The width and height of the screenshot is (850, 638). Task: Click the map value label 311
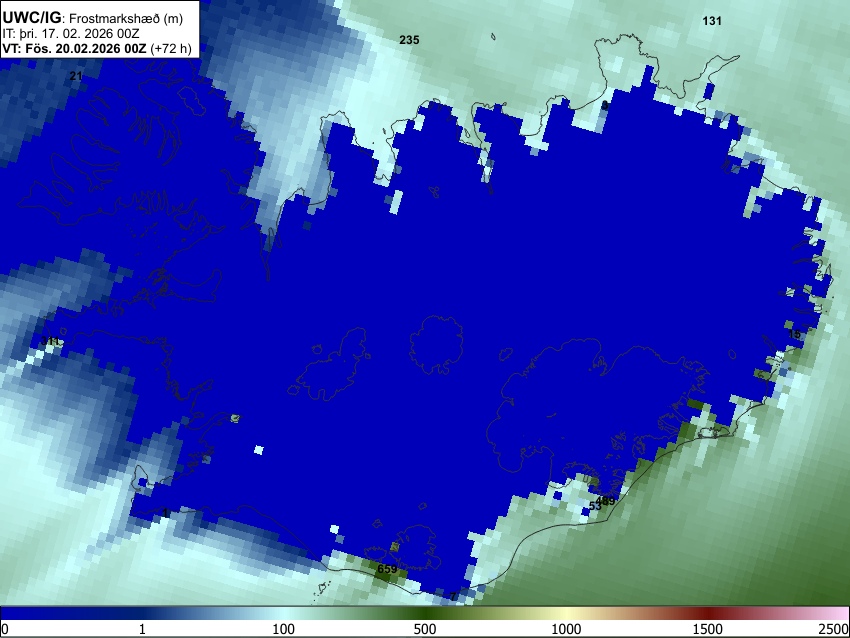click(x=50, y=341)
